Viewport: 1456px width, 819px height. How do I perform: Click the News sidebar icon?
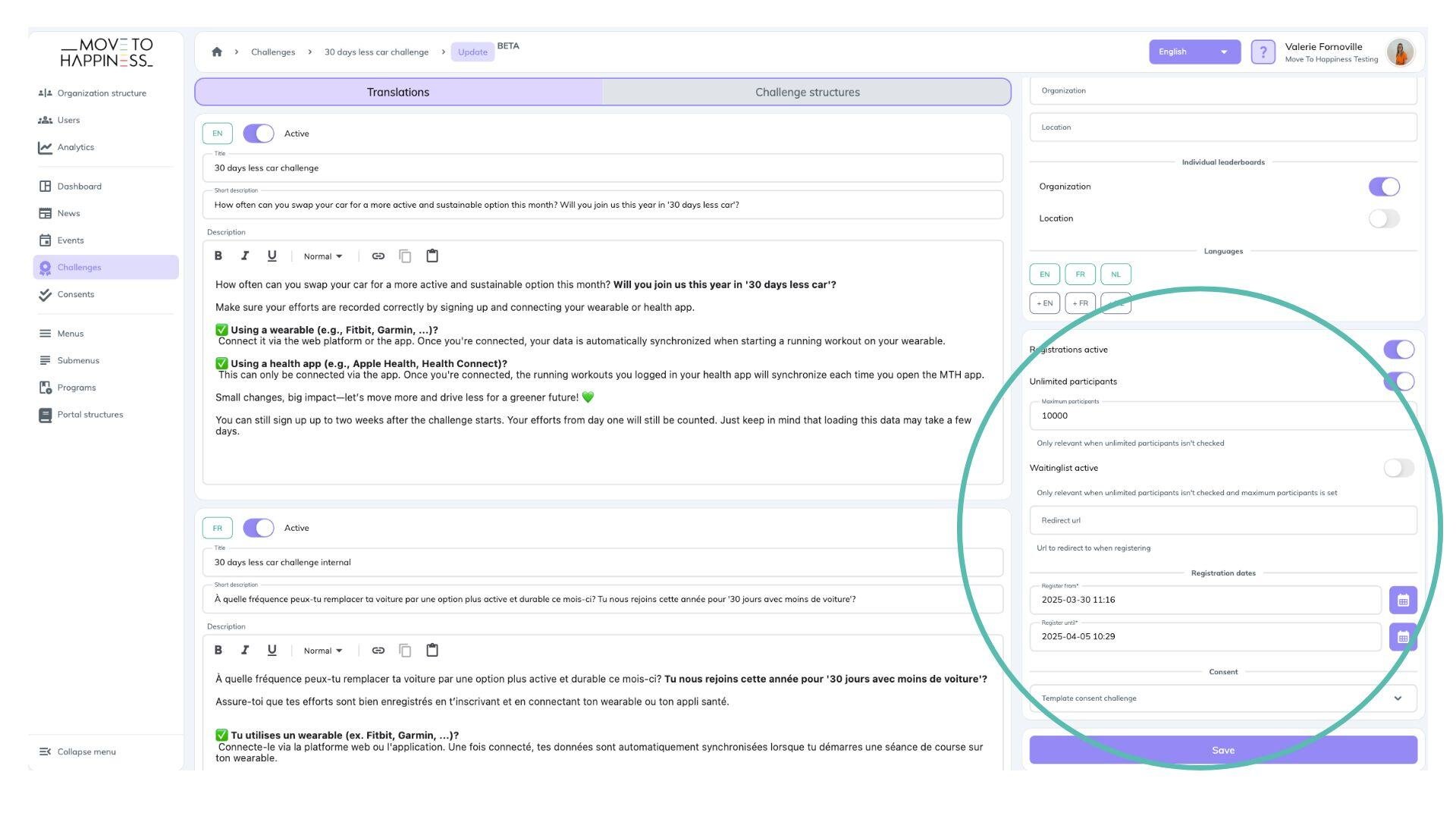(45, 214)
